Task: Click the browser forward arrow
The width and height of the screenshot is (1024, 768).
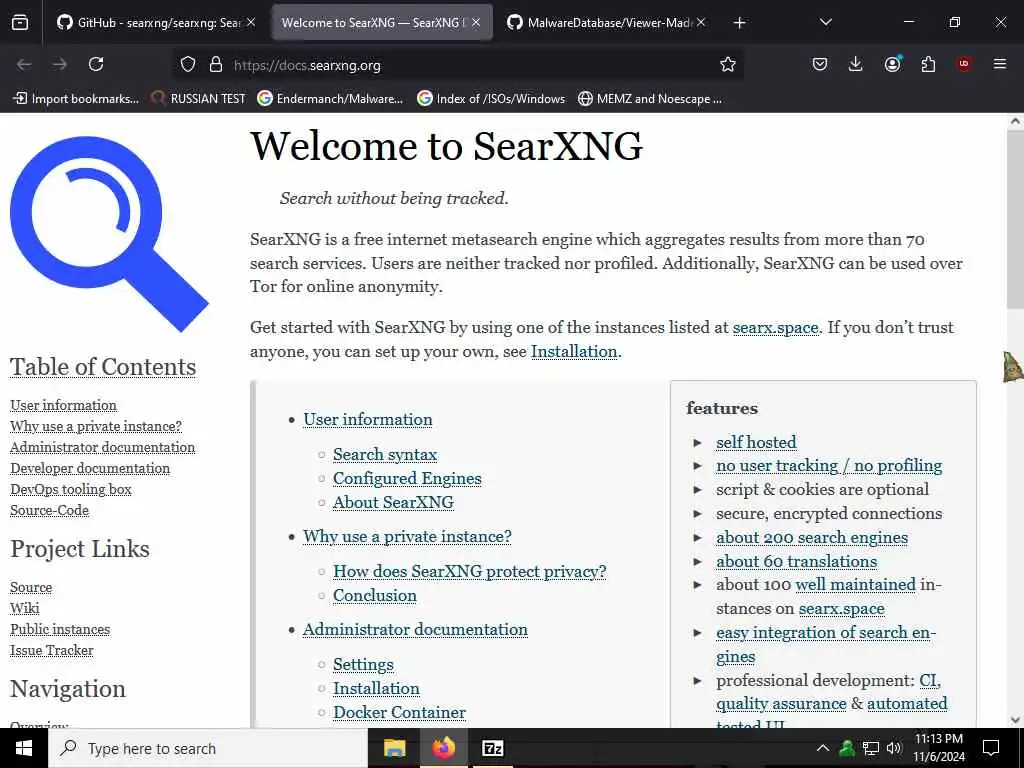Action: [x=59, y=64]
